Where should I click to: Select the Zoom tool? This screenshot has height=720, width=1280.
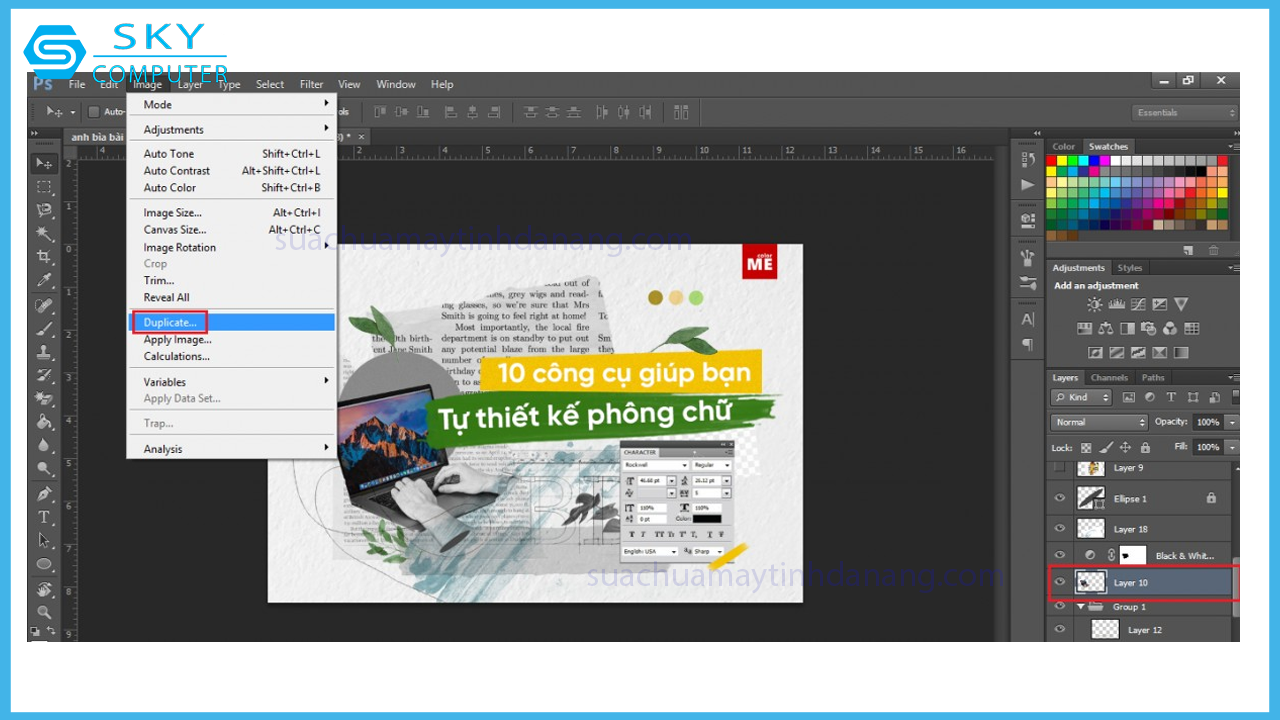[44, 611]
